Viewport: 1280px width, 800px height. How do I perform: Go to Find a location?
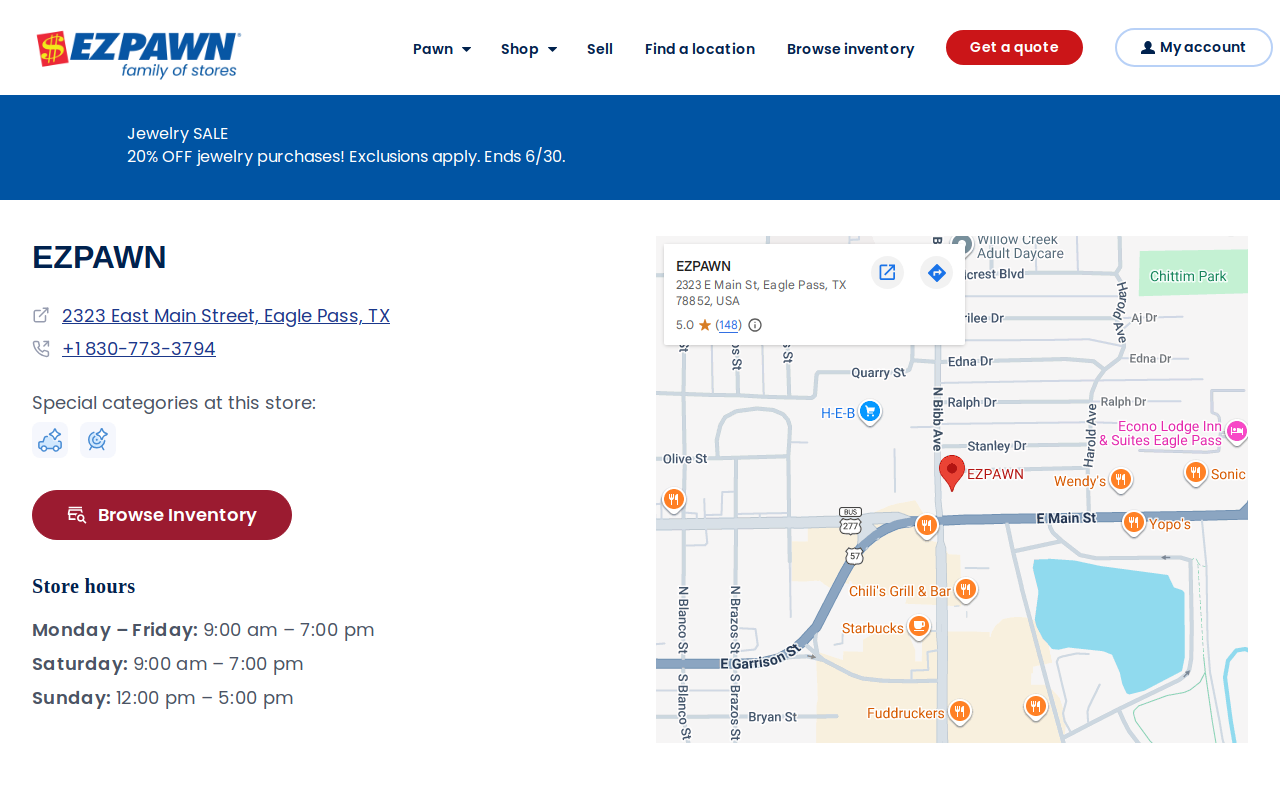pos(700,49)
